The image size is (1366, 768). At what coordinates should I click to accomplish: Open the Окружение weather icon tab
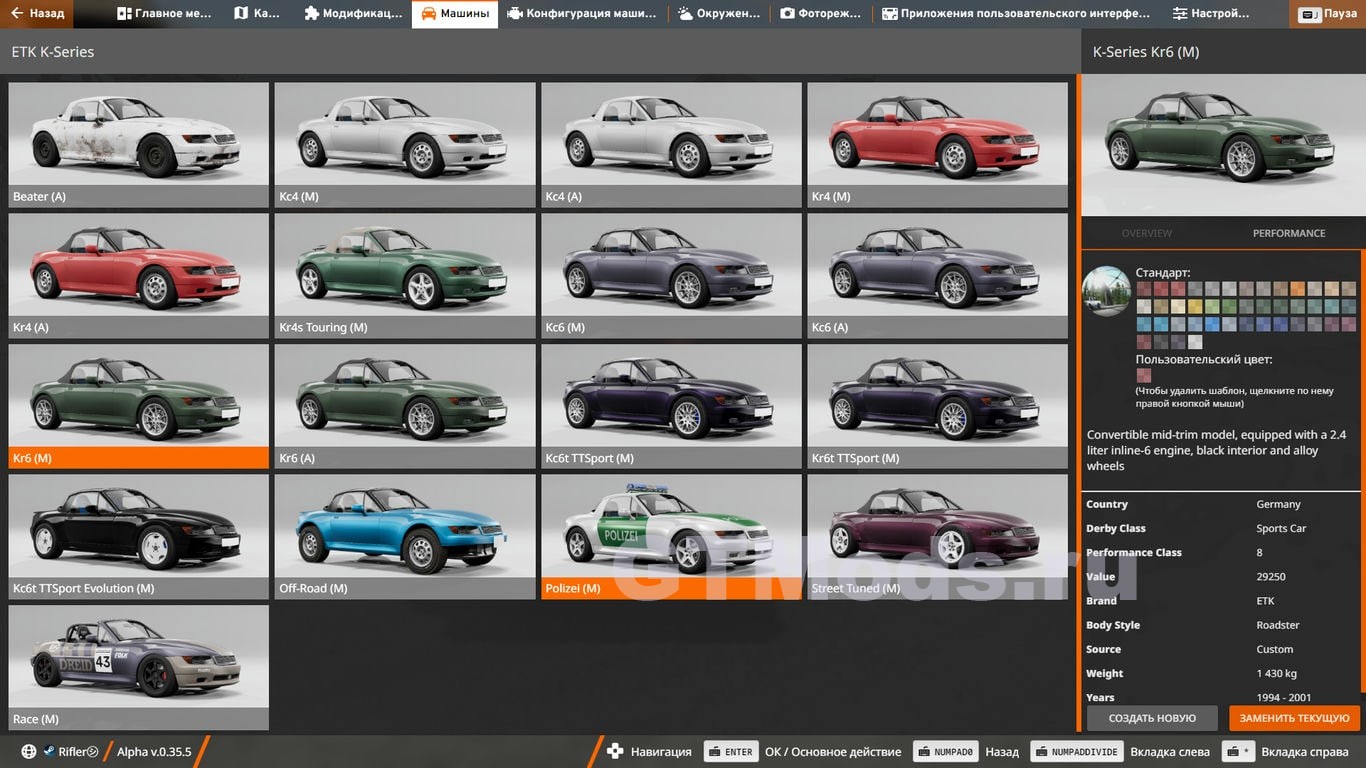click(685, 14)
